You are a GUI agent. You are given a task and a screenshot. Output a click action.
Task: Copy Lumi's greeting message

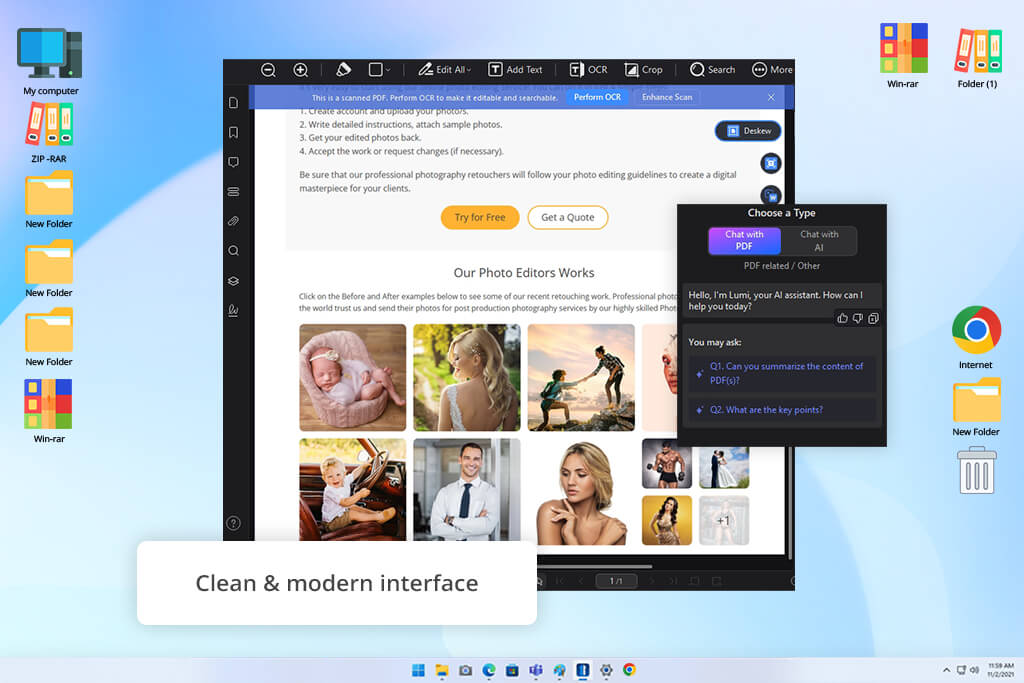pyautogui.click(x=873, y=318)
